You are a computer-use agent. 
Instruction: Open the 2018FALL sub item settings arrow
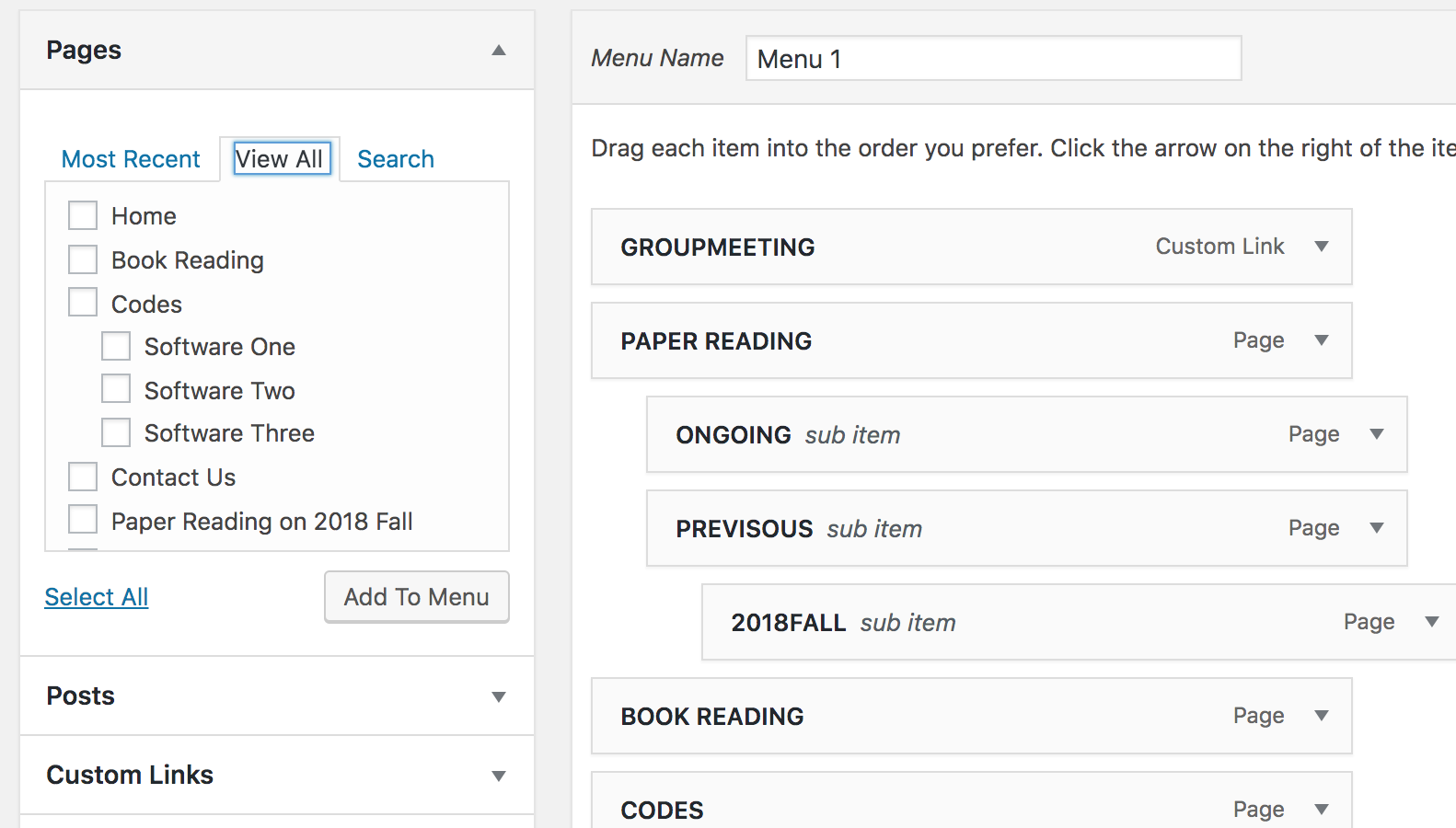pyautogui.click(x=1432, y=622)
